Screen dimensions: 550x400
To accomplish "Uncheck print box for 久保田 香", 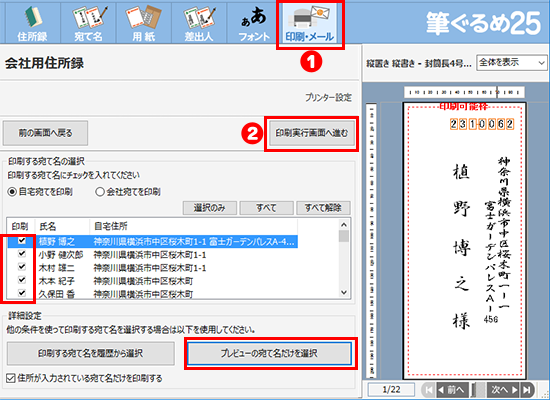I will (x=22, y=293).
